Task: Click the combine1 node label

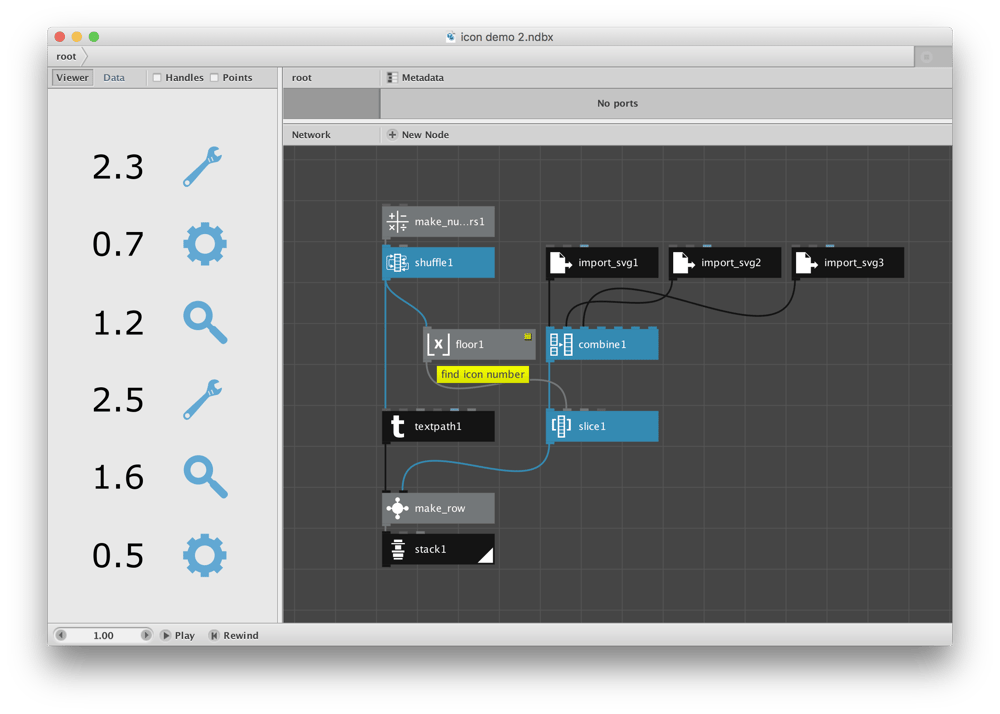Action: [602, 344]
